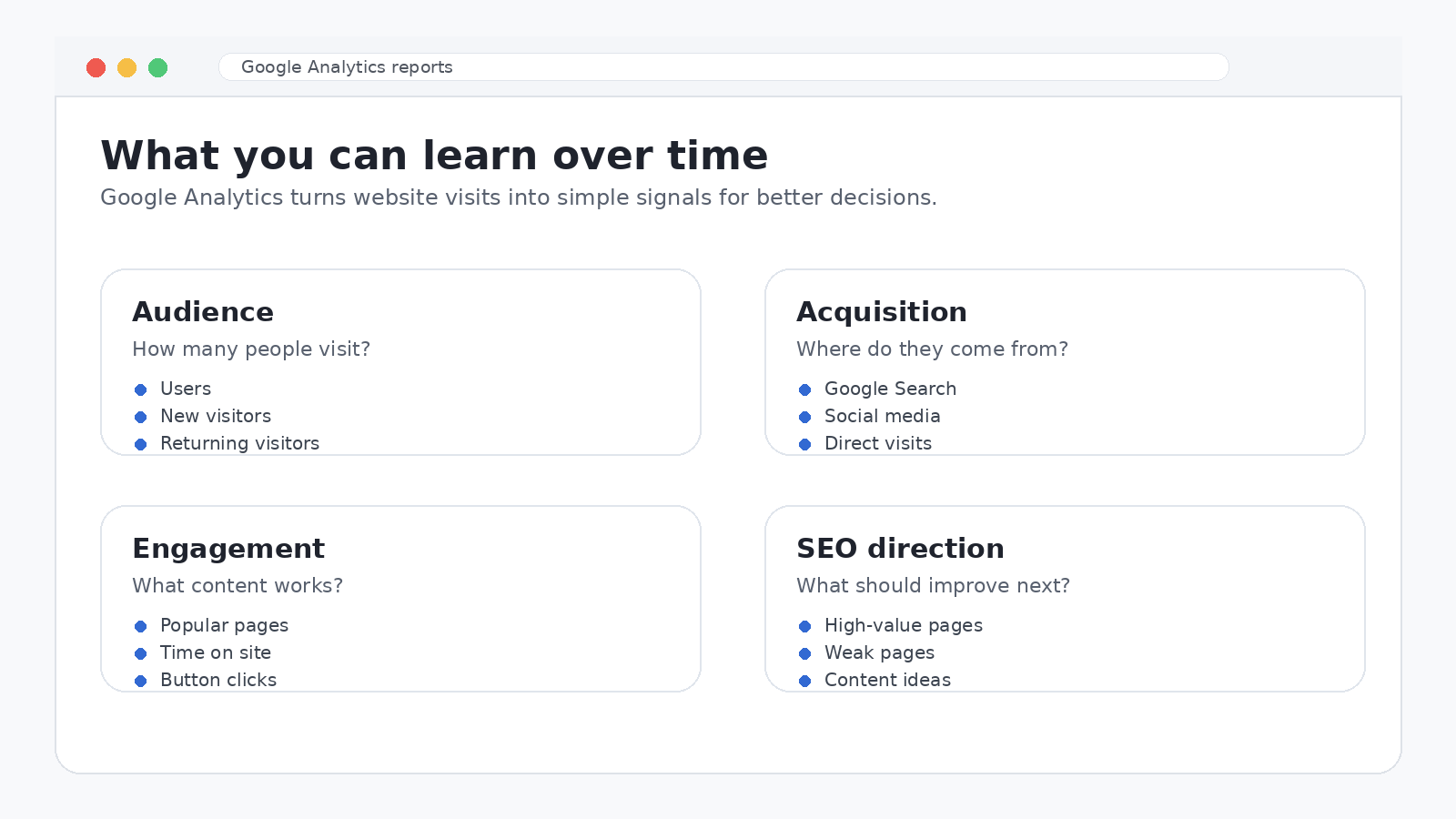Click the yellow minimize window dot
Image resolution: width=1456 pixels, height=819 pixels.
[x=126, y=67]
